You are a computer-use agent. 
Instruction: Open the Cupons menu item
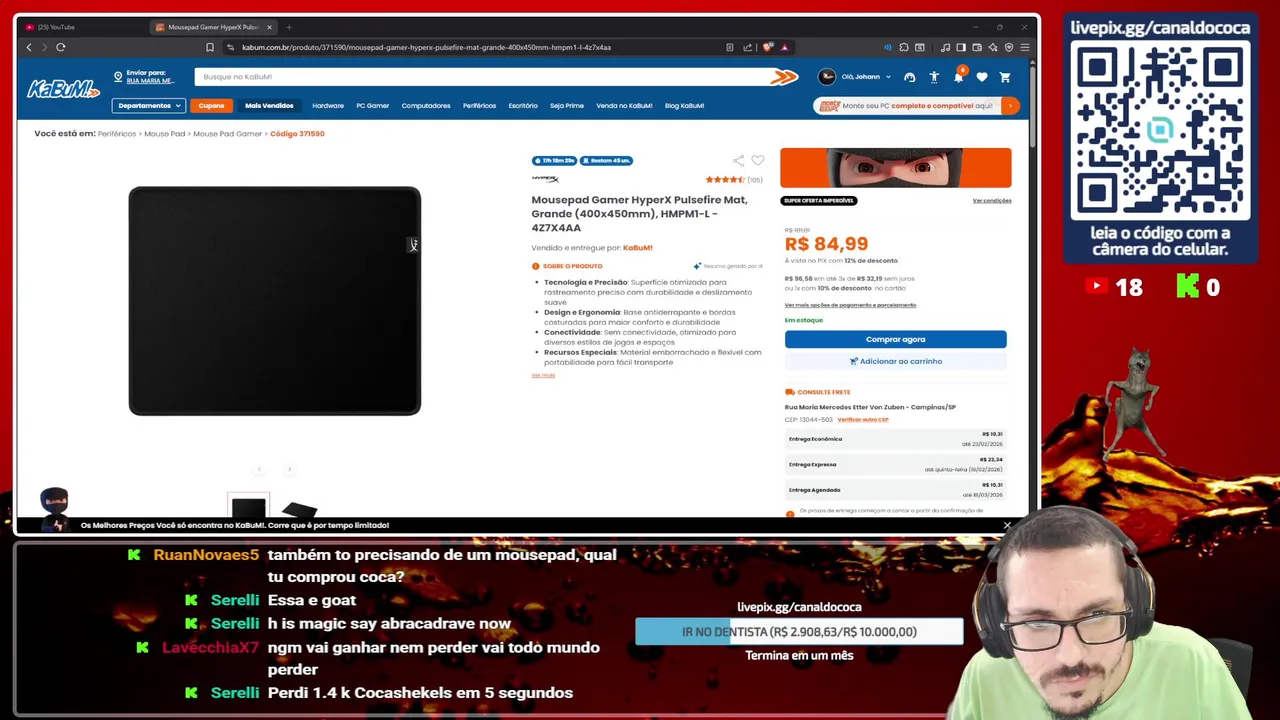(211, 105)
